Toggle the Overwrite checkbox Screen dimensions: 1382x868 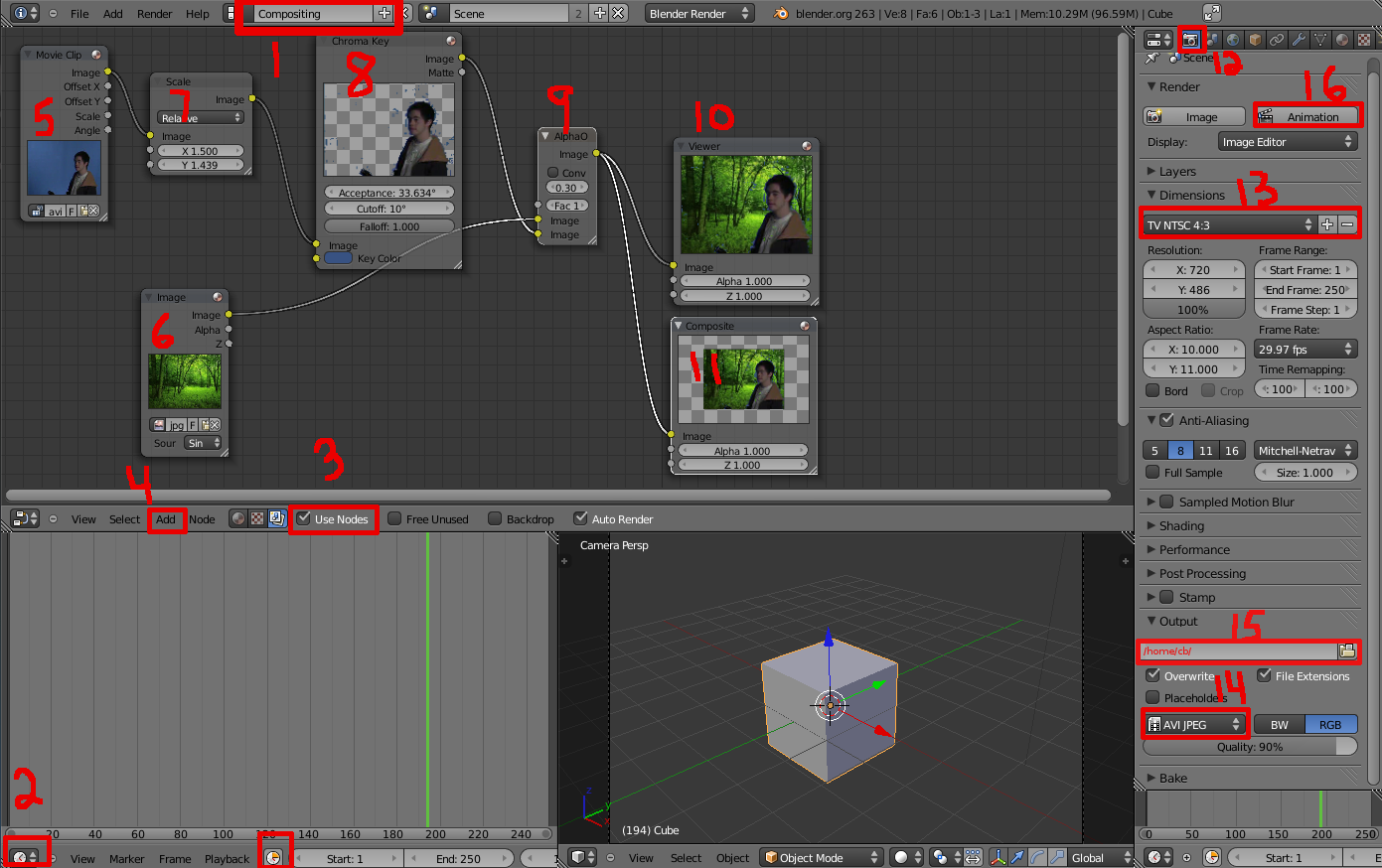click(1152, 675)
